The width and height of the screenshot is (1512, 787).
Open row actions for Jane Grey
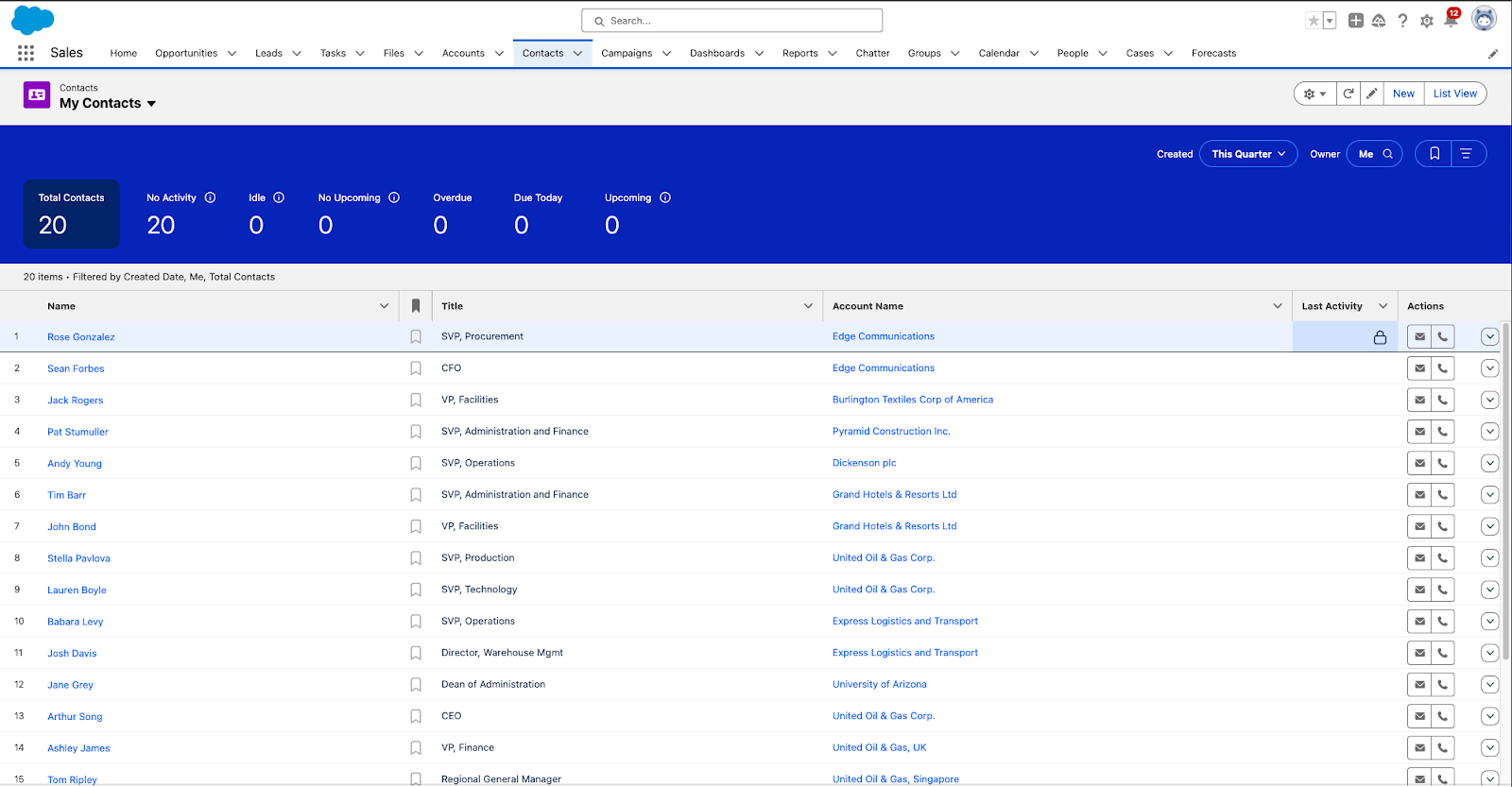tap(1490, 685)
